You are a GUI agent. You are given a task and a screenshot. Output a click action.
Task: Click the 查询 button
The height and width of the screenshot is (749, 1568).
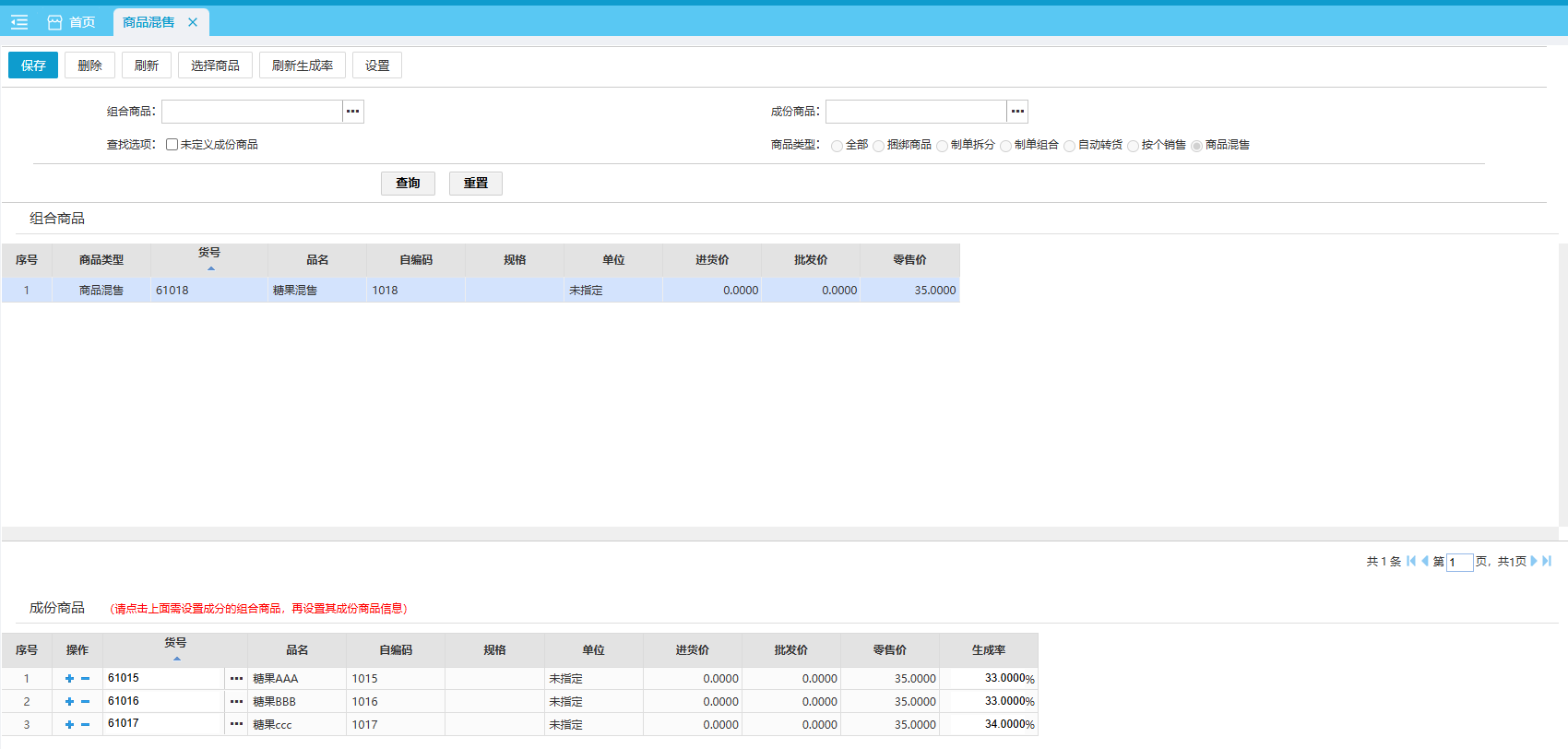(x=408, y=184)
